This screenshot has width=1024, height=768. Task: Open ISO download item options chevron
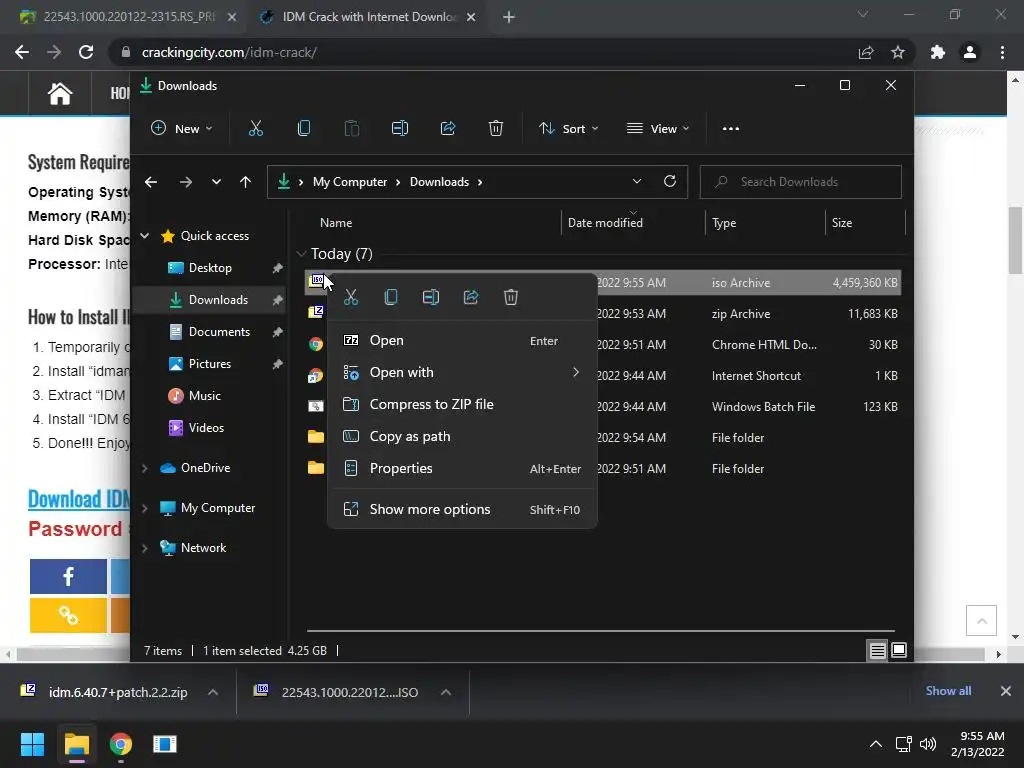446,692
